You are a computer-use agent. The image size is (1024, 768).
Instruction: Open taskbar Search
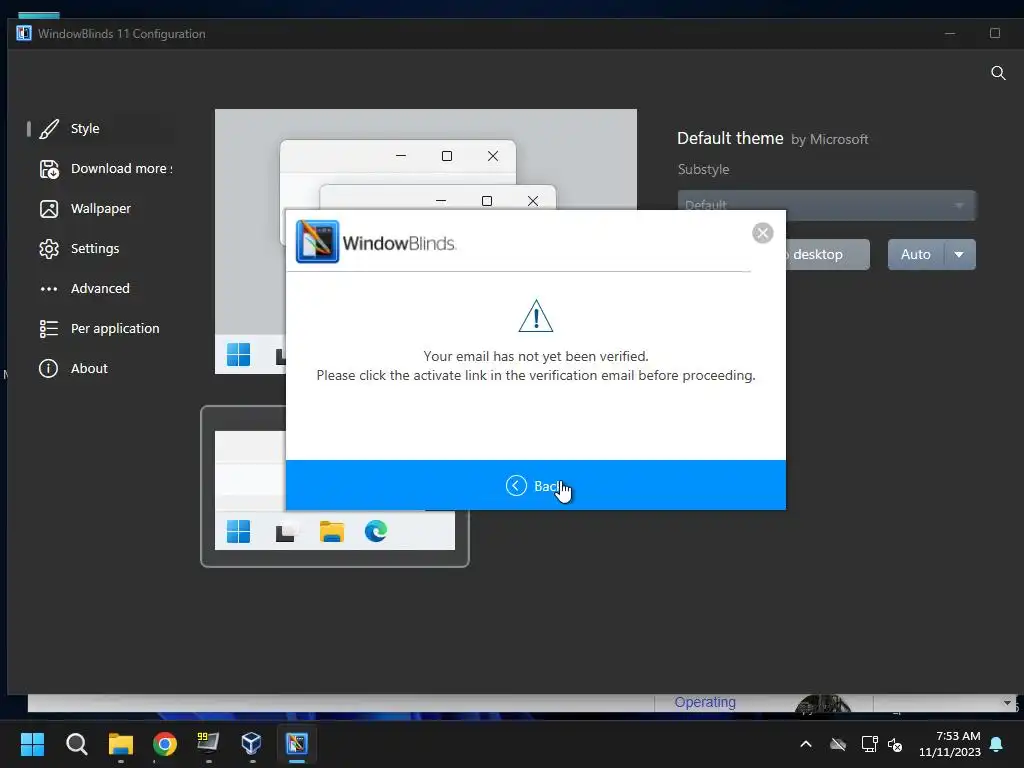tap(76, 744)
